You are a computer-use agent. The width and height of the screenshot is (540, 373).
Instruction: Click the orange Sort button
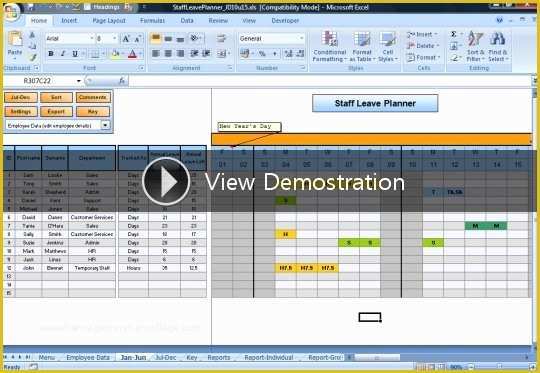tap(56, 97)
